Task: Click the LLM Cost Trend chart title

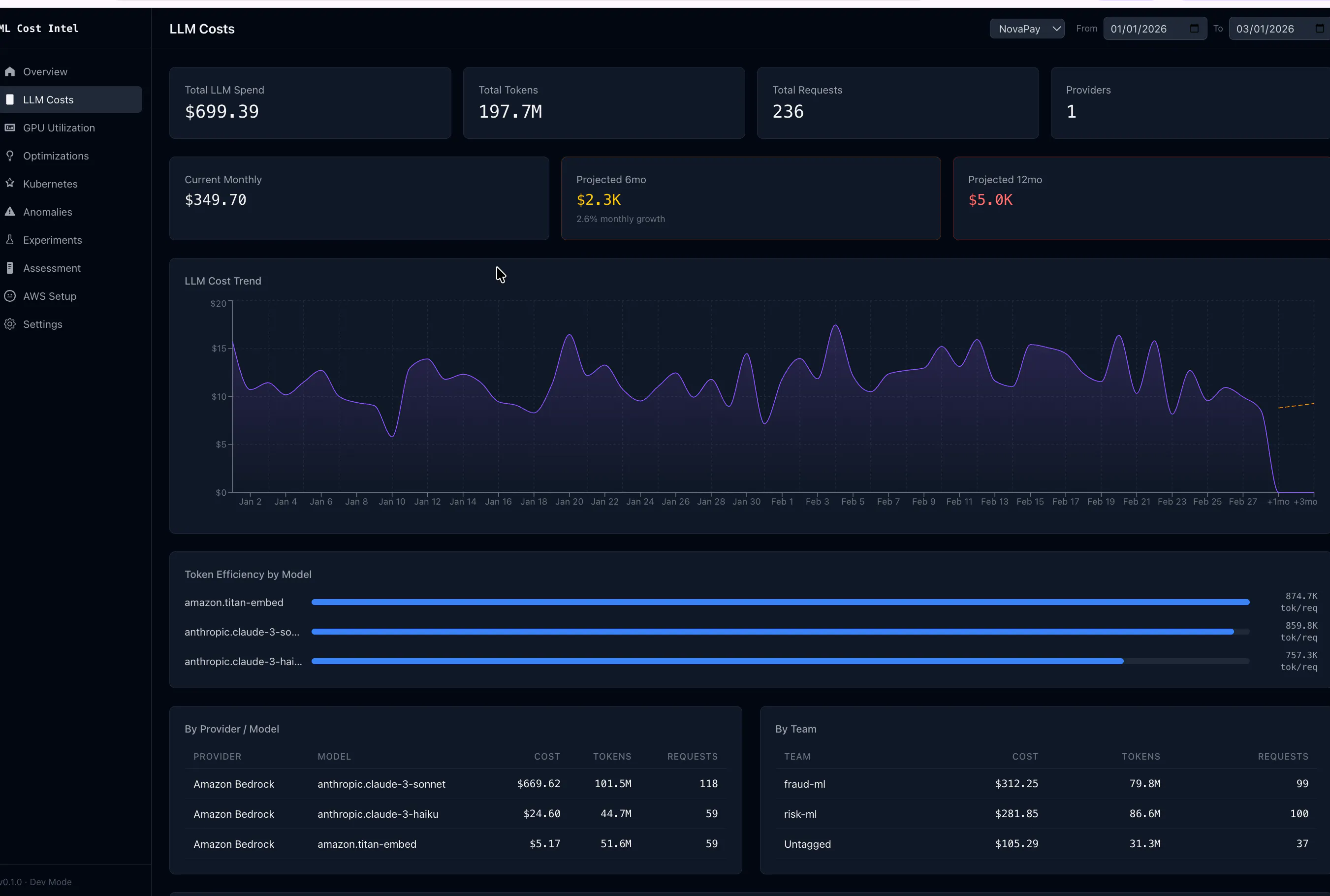Action: click(x=223, y=281)
